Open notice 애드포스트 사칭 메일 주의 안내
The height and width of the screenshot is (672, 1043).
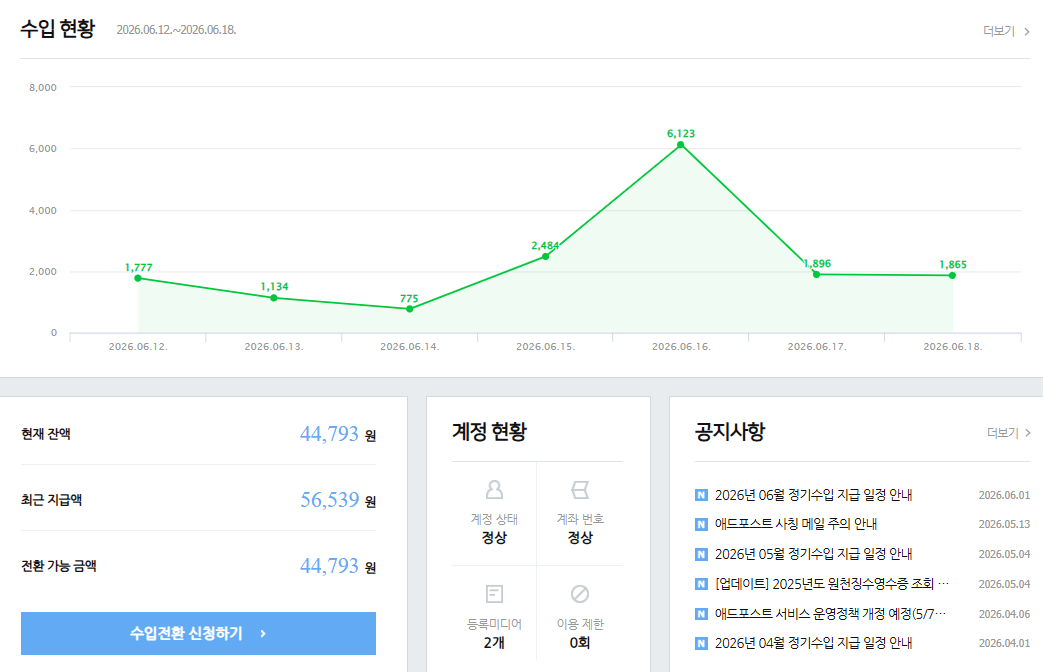coord(796,524)
